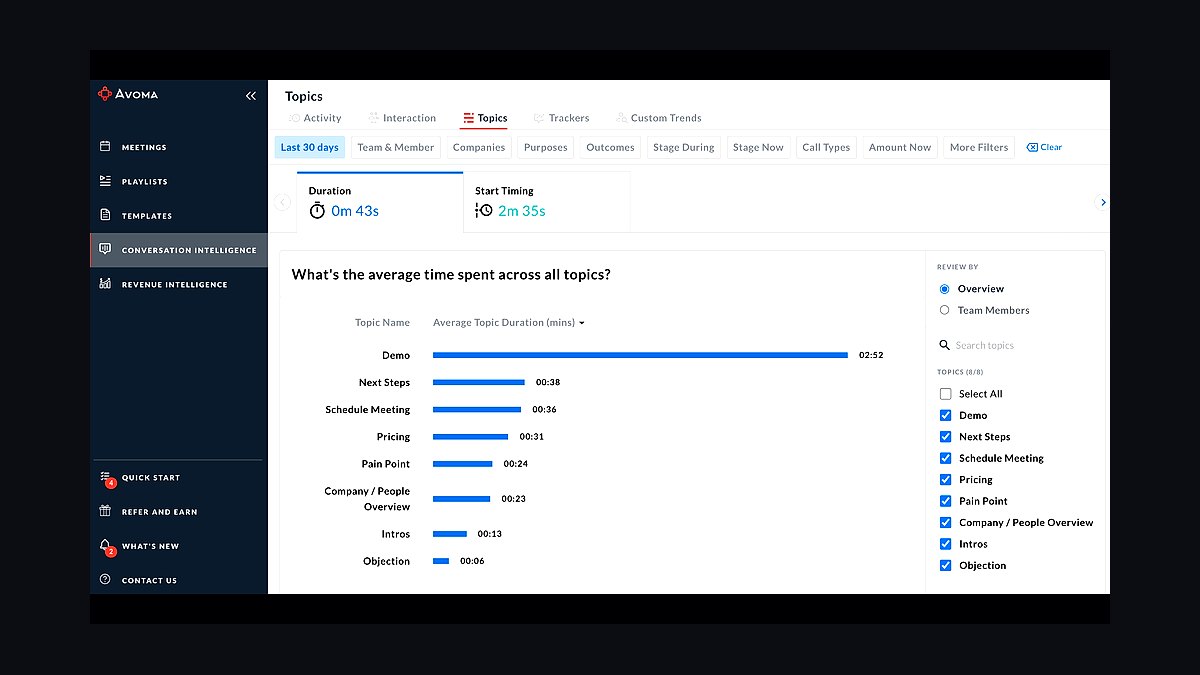
Task: Uncheck the Company / People Overview checkbox
Action: pyautogui.click(x=945, y=523)
